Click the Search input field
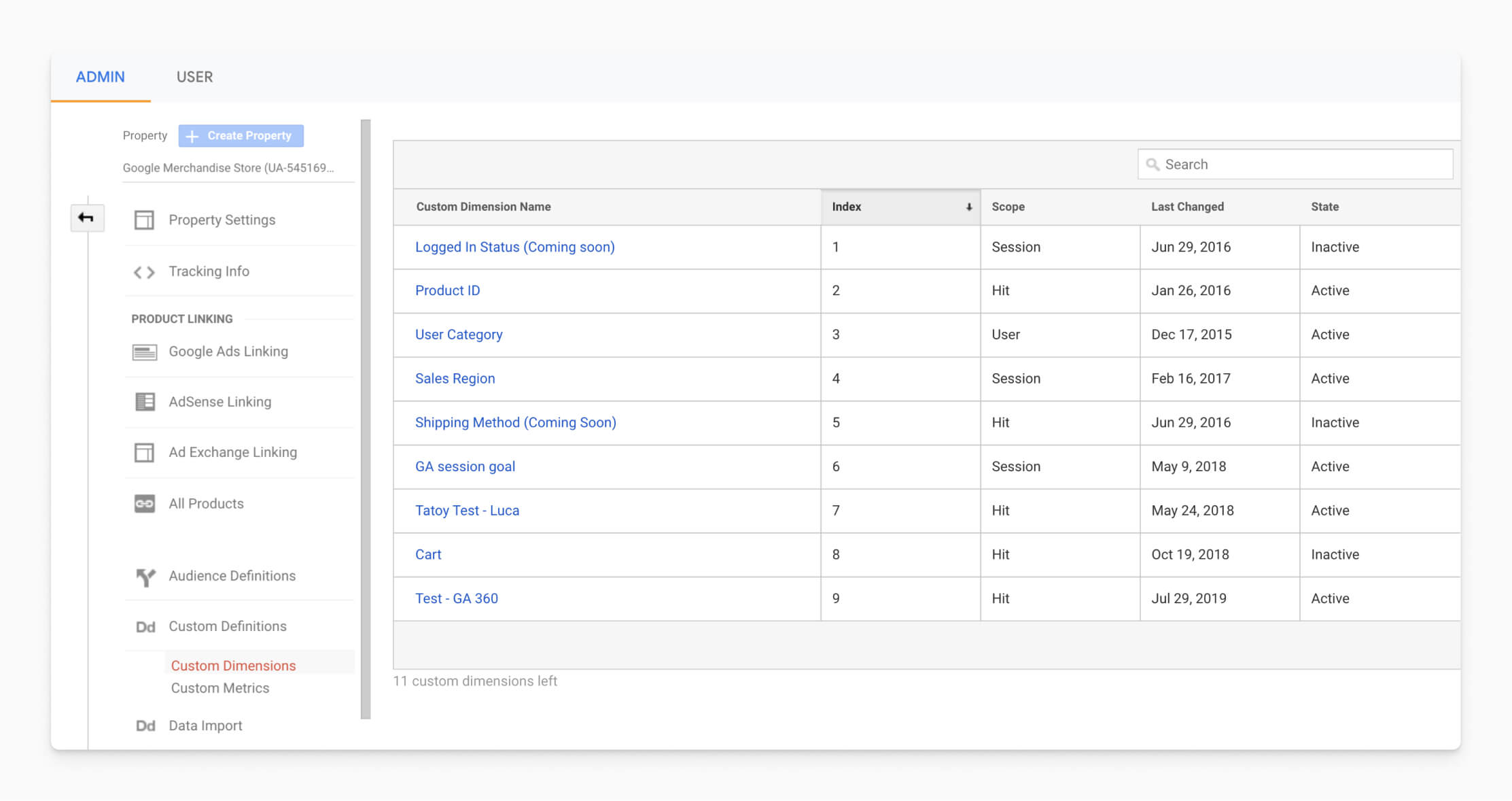Screen dimensions: 1512x801 (1295, 165)
